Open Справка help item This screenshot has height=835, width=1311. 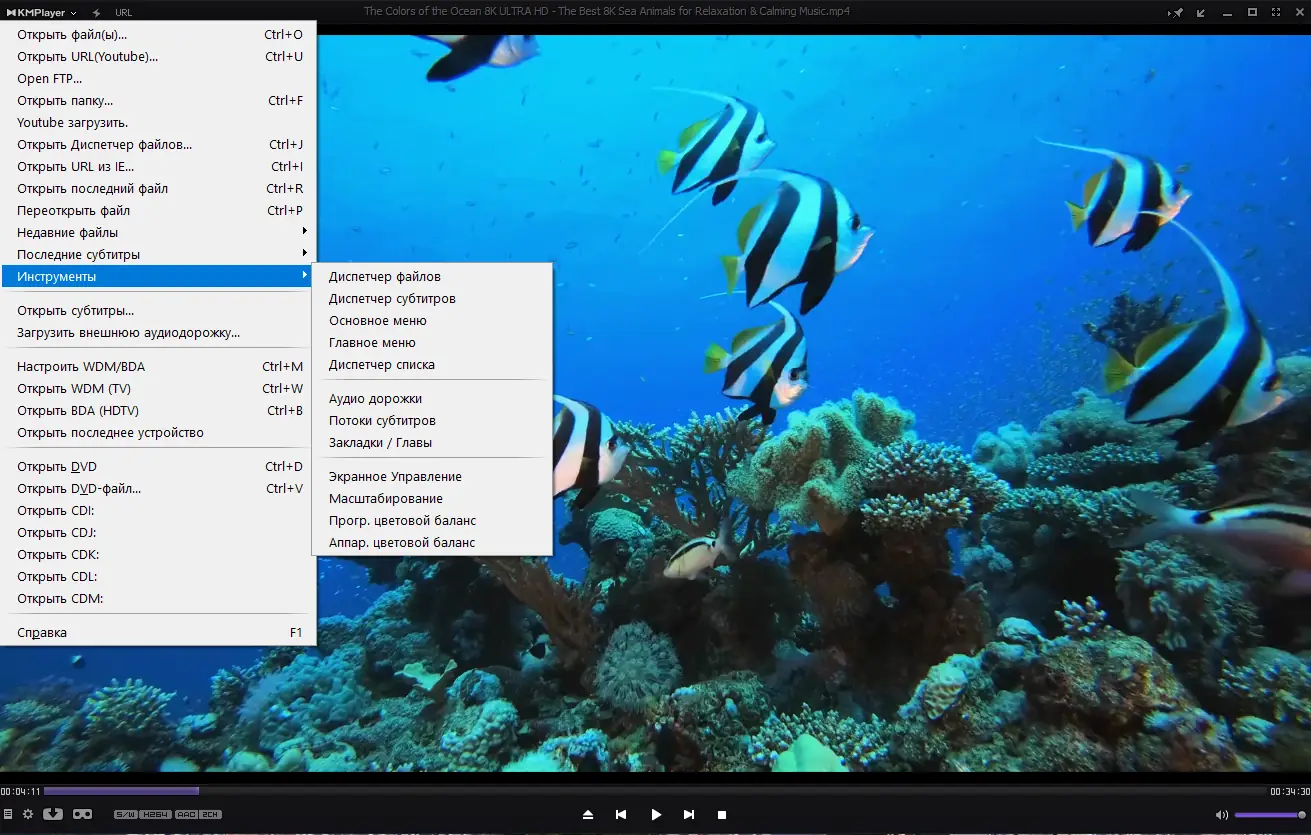(158, 632)
